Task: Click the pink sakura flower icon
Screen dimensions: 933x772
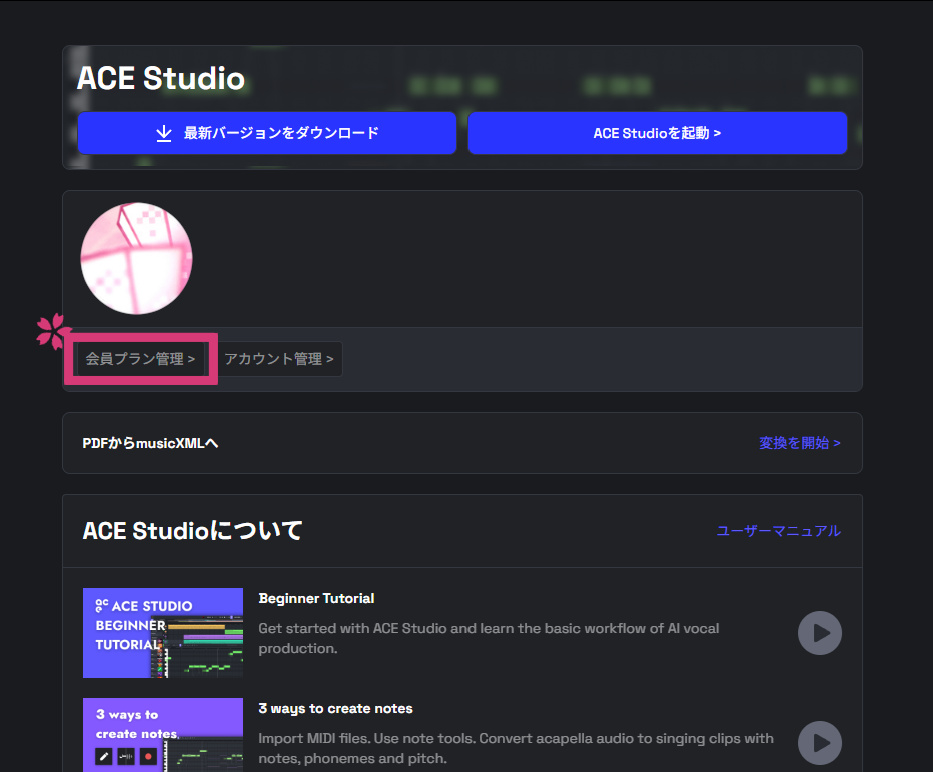Action: coord(54,332)
